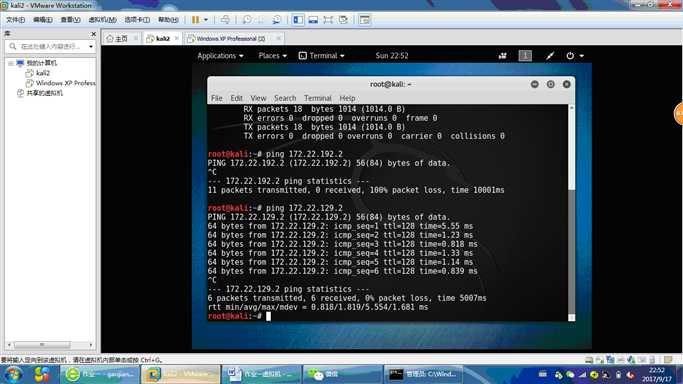Click the Unity mode toolbar icon
This screenshot has height=384, width=683.
point(343,20)
